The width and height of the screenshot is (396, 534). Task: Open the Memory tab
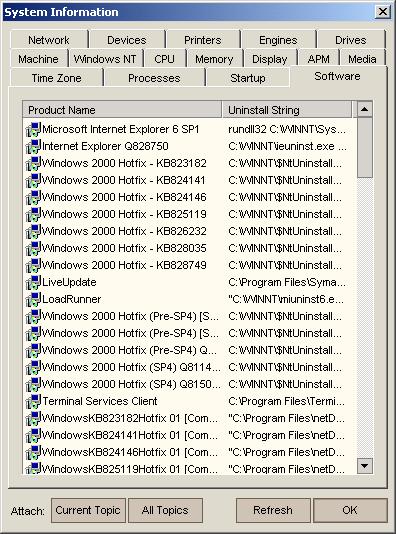[214, 59]
